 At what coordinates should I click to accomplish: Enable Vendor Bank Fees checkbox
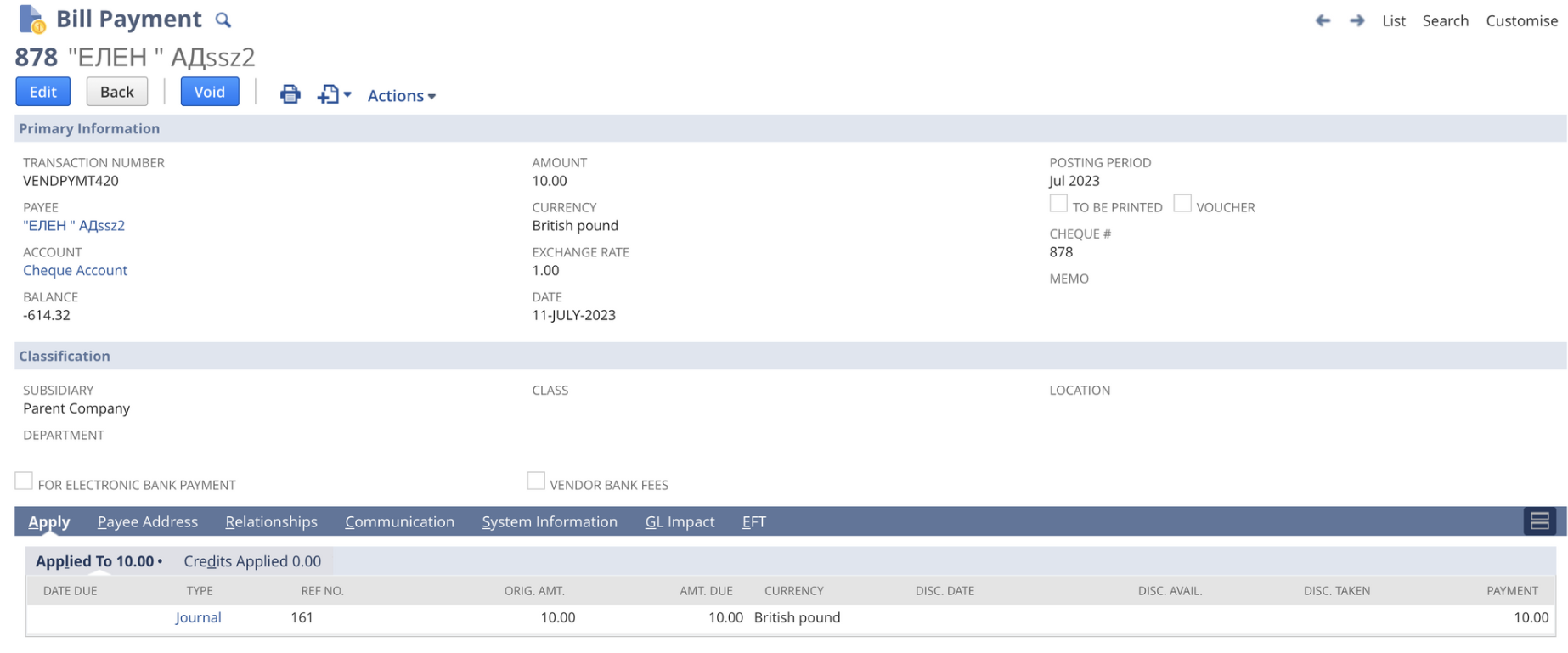(x=536, y=481)
